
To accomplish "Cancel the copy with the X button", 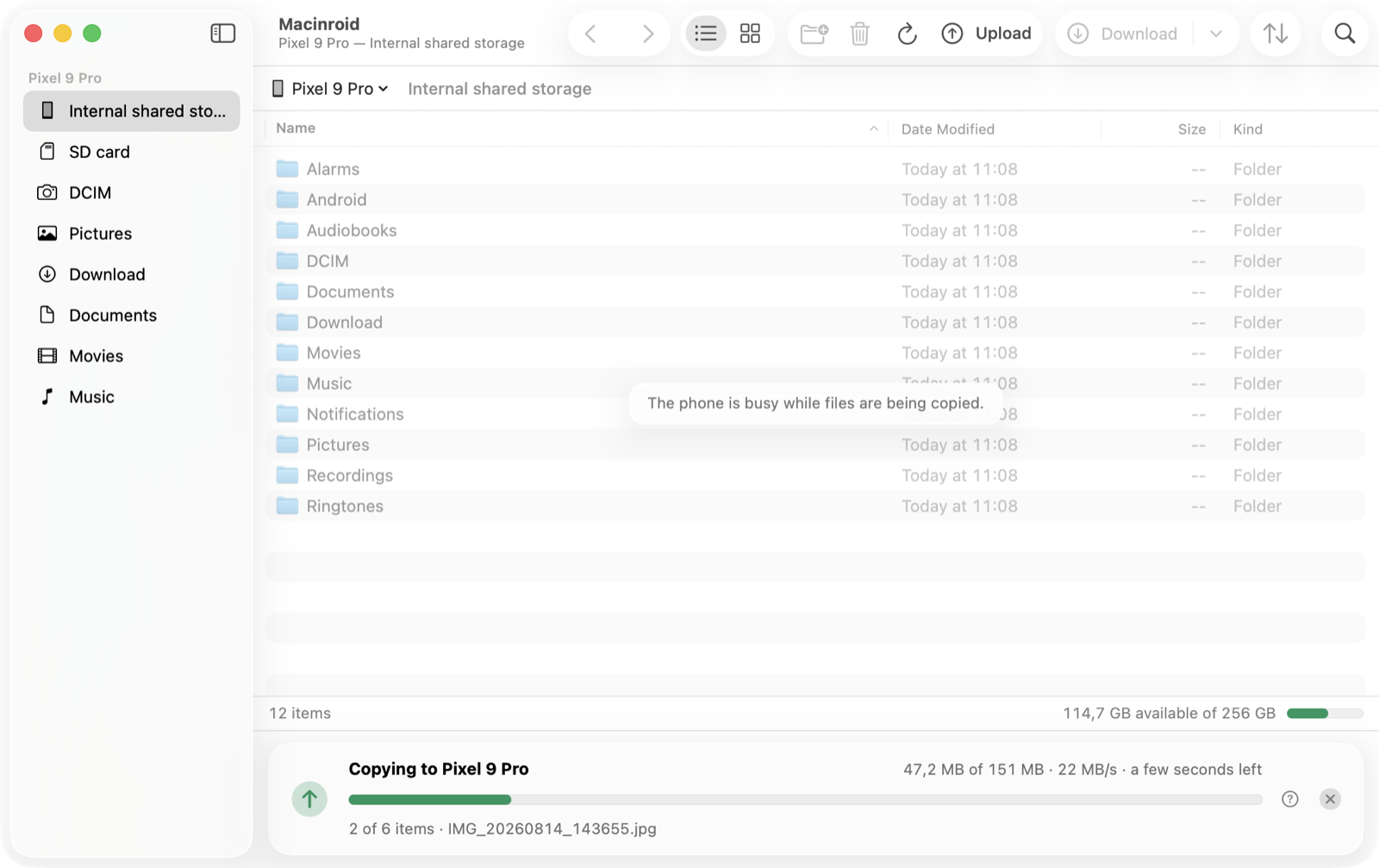I will click(x=1330, y=799).
